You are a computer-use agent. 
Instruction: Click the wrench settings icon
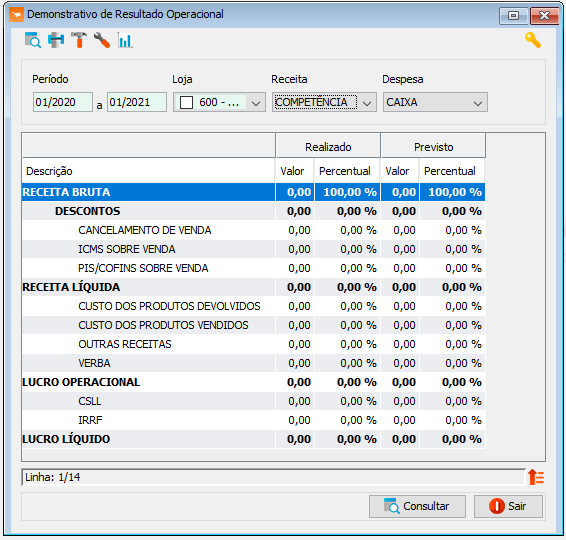pos(102,40)
